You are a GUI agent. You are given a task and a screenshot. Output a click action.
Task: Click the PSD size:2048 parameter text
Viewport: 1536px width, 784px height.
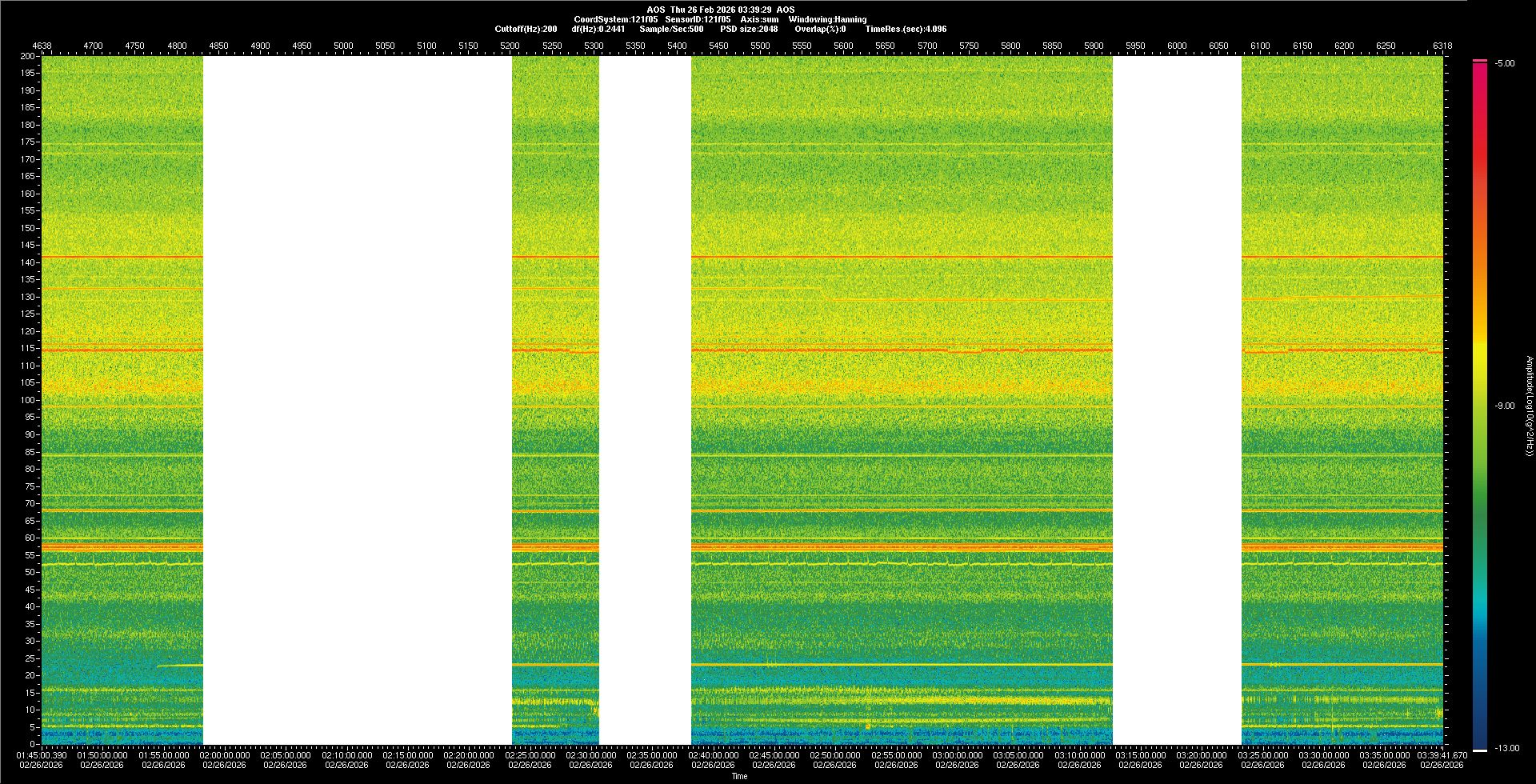point(749,29)
